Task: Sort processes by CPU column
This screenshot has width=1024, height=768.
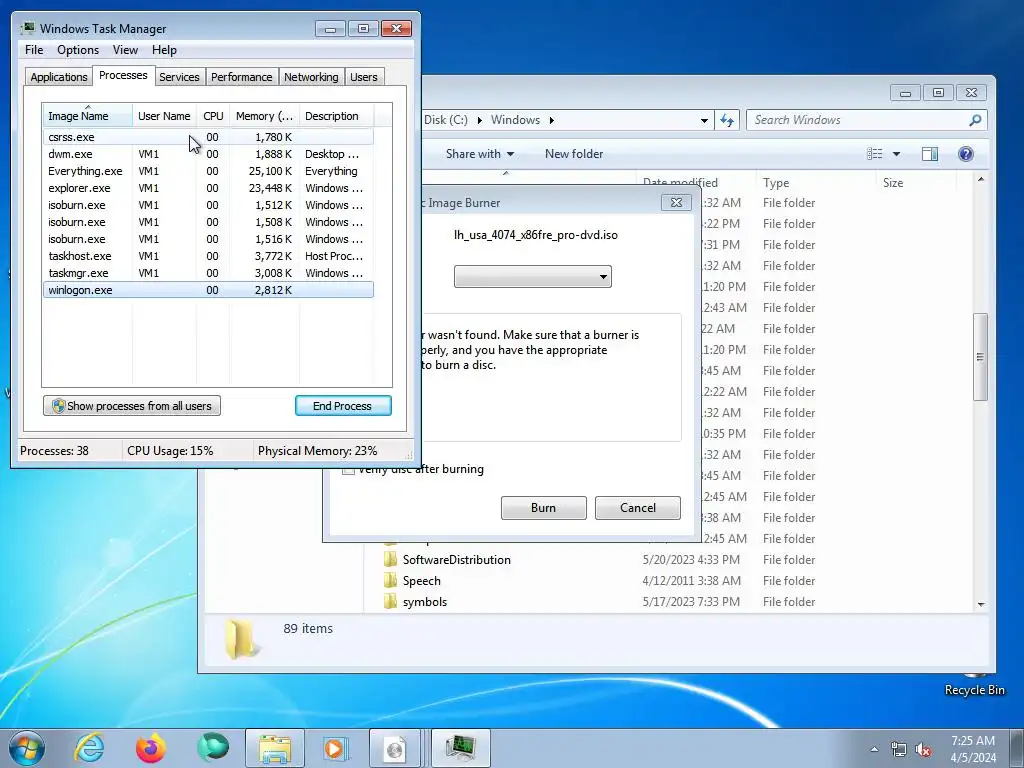Action: click(x=214, y=116)
